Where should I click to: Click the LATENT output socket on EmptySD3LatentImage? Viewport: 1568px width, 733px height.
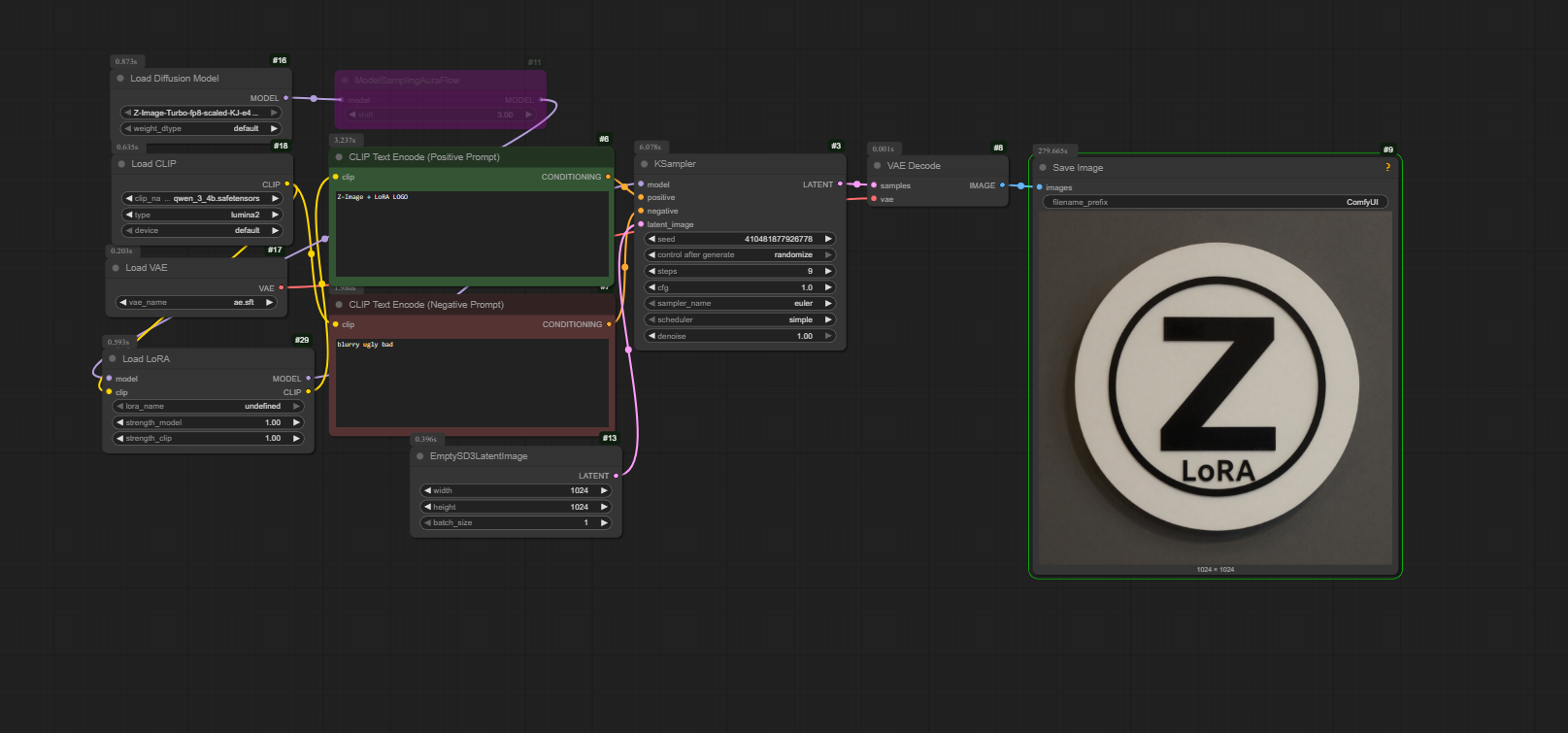tap(616, 476)
